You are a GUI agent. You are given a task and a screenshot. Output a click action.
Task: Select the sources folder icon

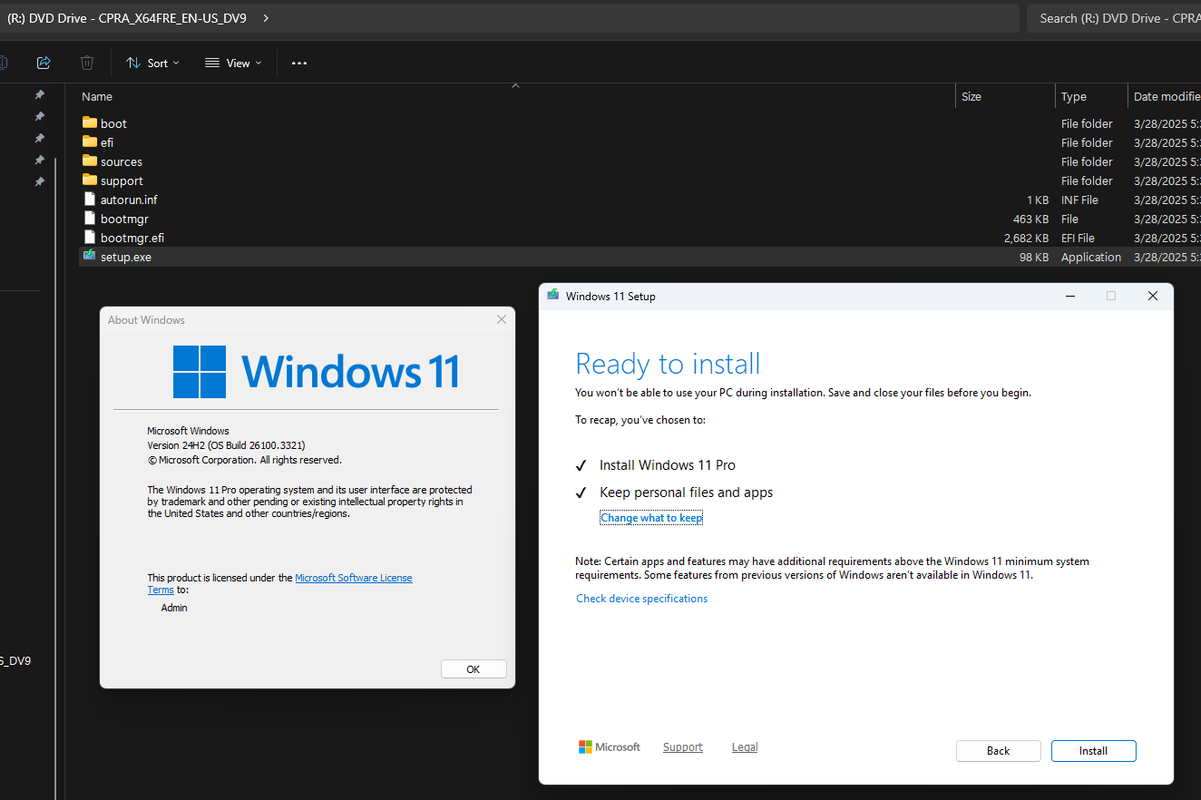(90, 161)
